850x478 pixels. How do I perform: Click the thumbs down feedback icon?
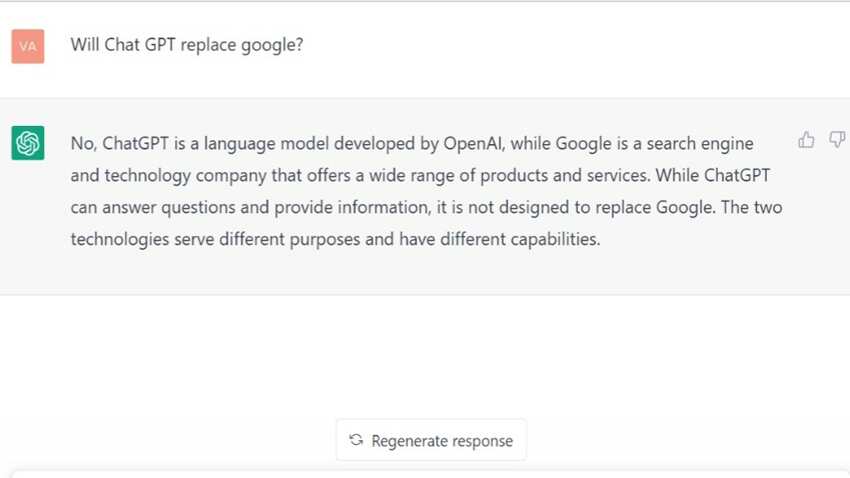click(x=838, y=140)
